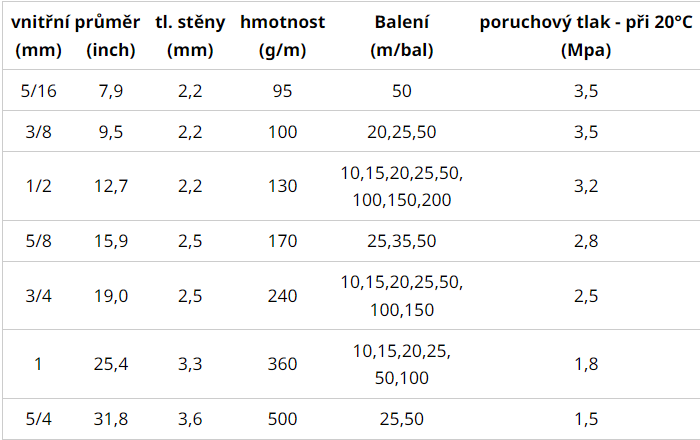
Task: Select the 5/16 diameter cell
Action: click(x=38, y=93)
